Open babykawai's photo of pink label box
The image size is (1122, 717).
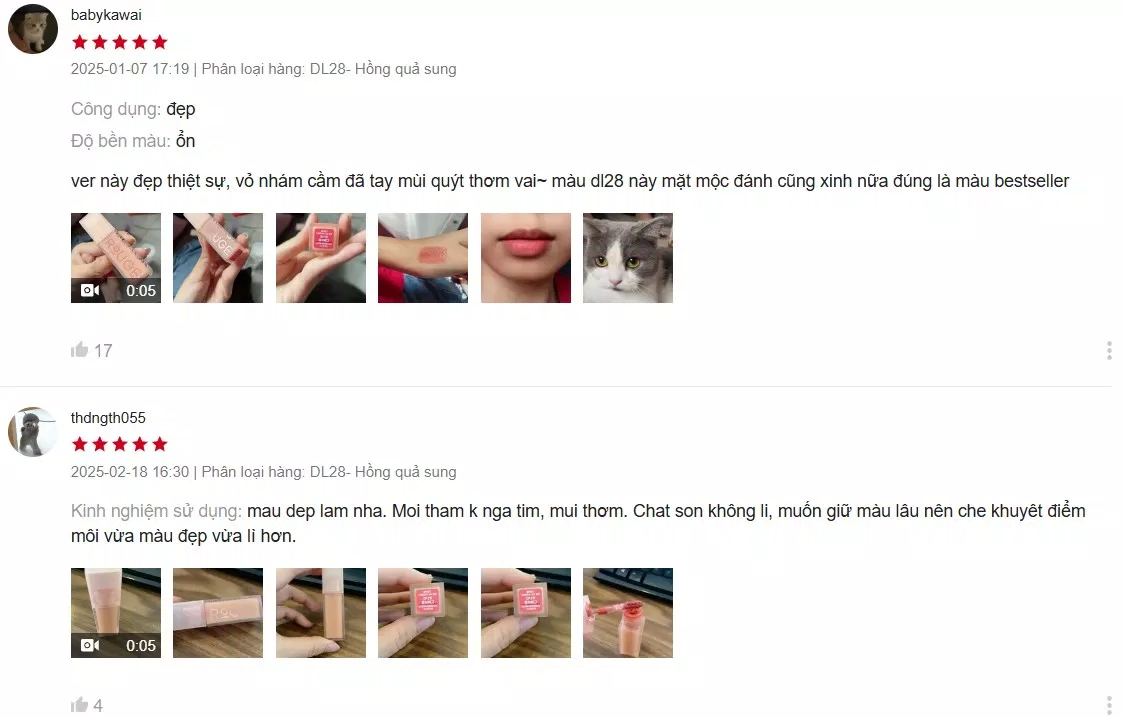[321, 258]
